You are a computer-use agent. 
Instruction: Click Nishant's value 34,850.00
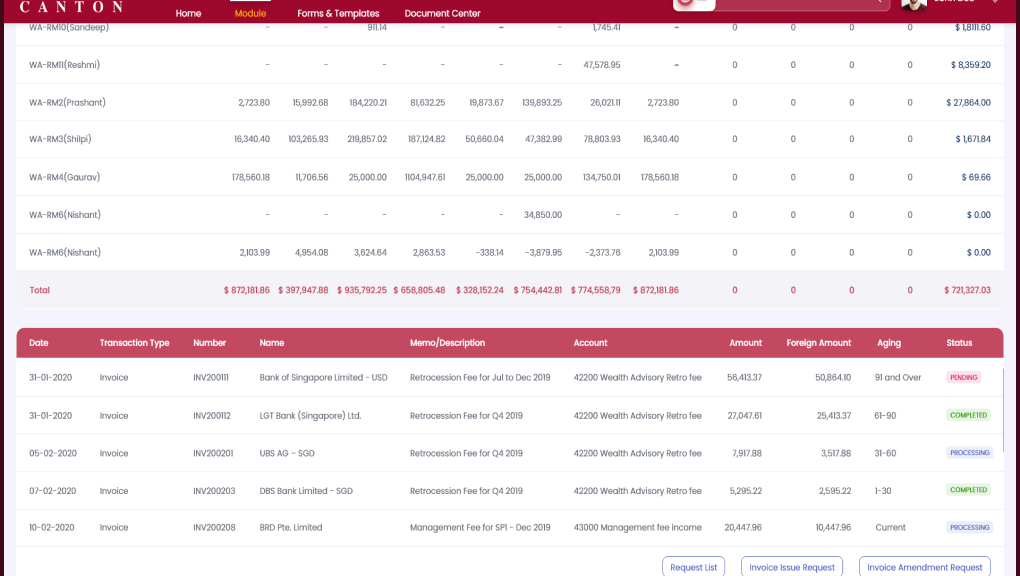coord(543,215)
